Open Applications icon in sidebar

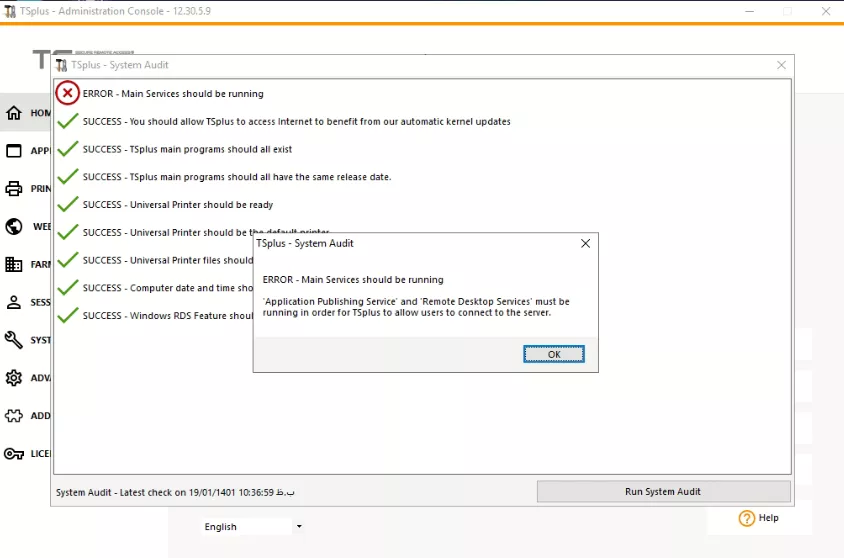click(13, 151)
